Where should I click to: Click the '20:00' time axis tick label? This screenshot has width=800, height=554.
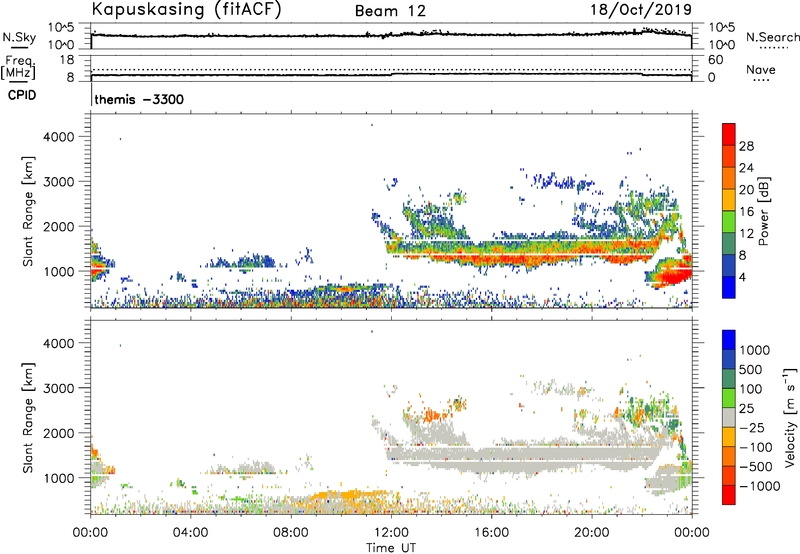[591, 533]
